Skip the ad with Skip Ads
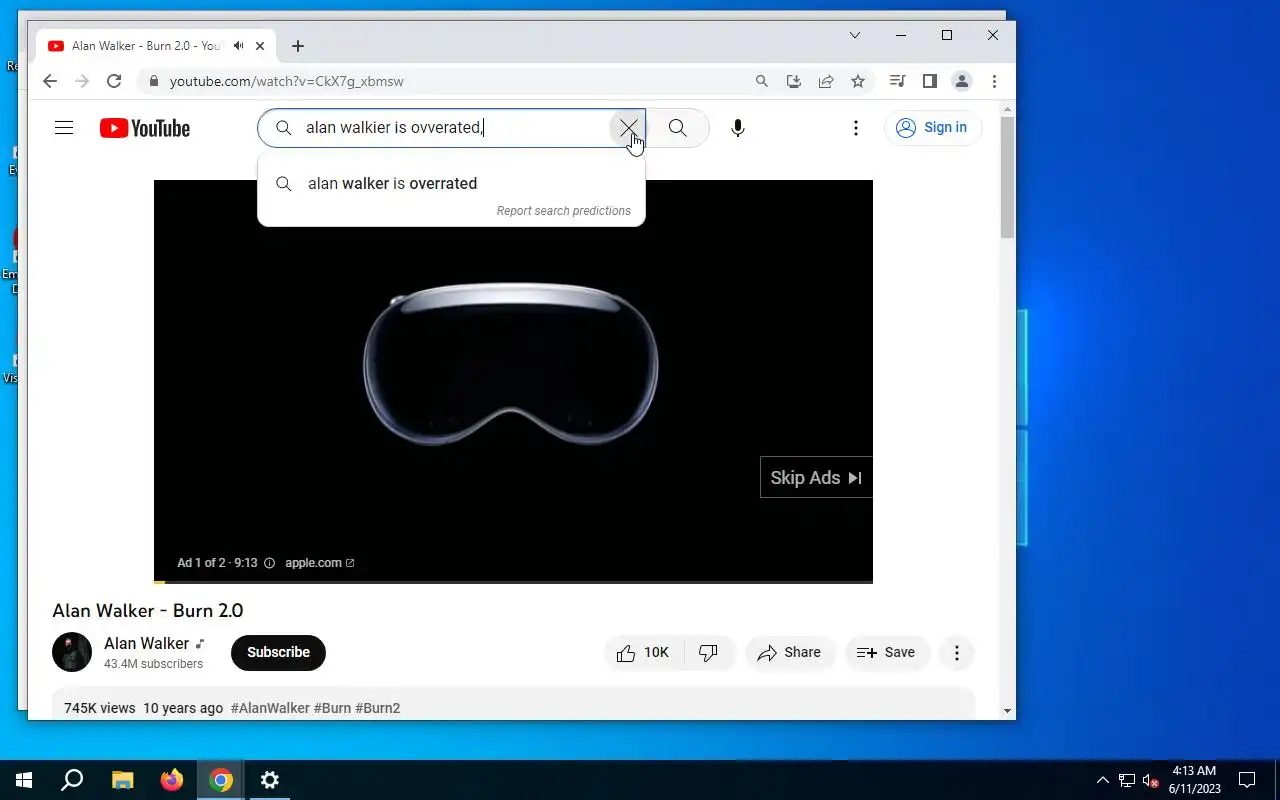 816,478
